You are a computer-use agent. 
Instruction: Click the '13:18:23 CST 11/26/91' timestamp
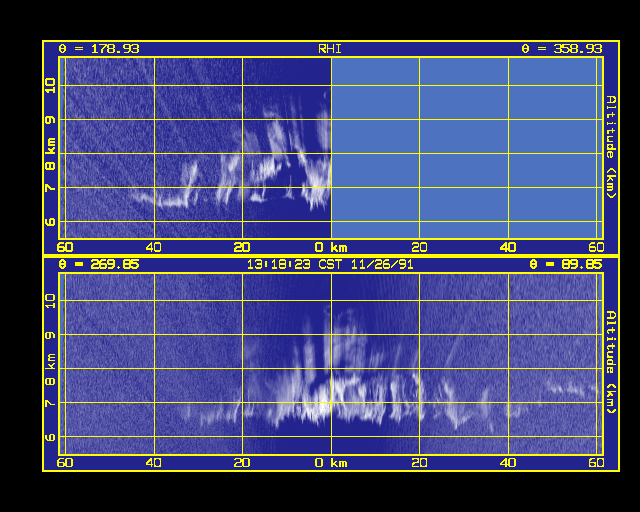(x=330, y=265)
